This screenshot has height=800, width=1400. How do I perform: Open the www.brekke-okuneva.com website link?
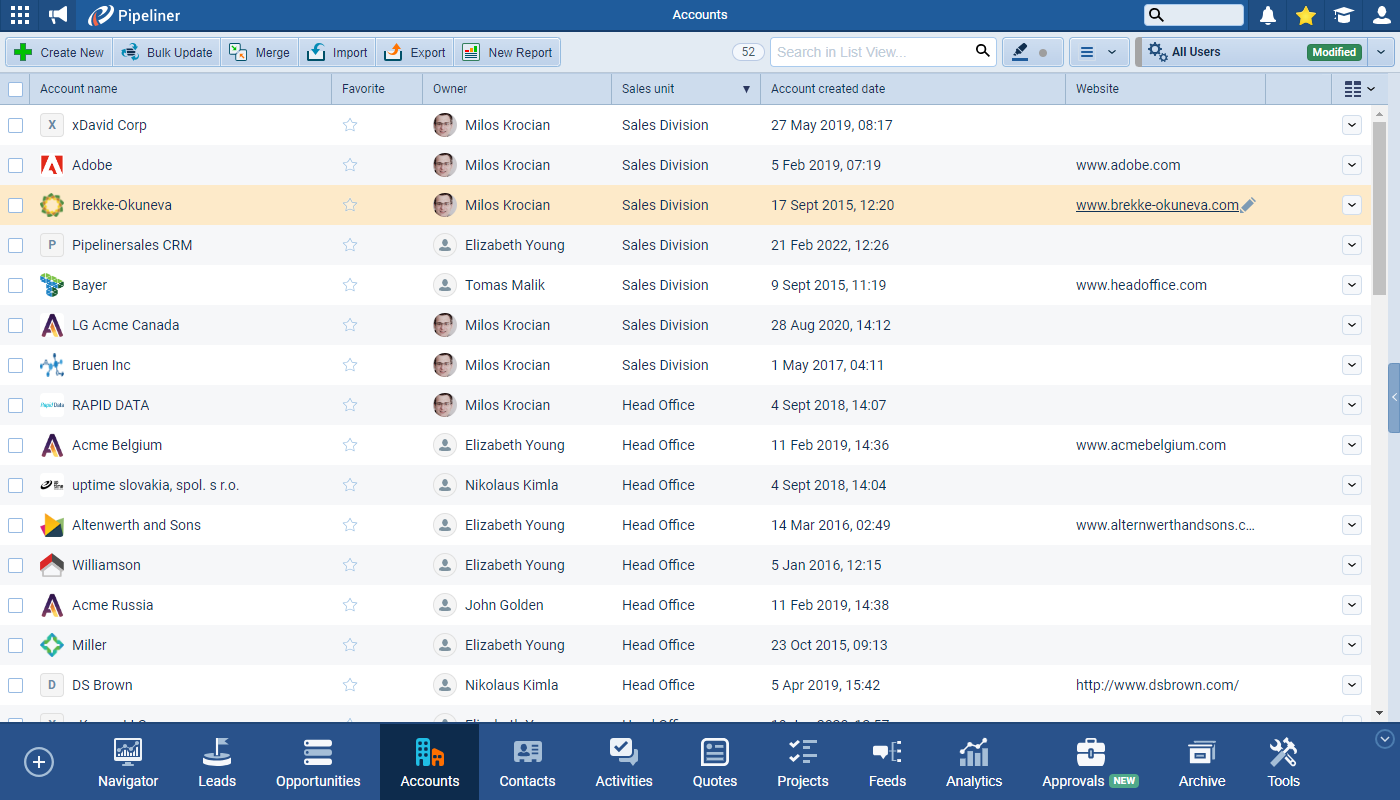(1156, 205)
